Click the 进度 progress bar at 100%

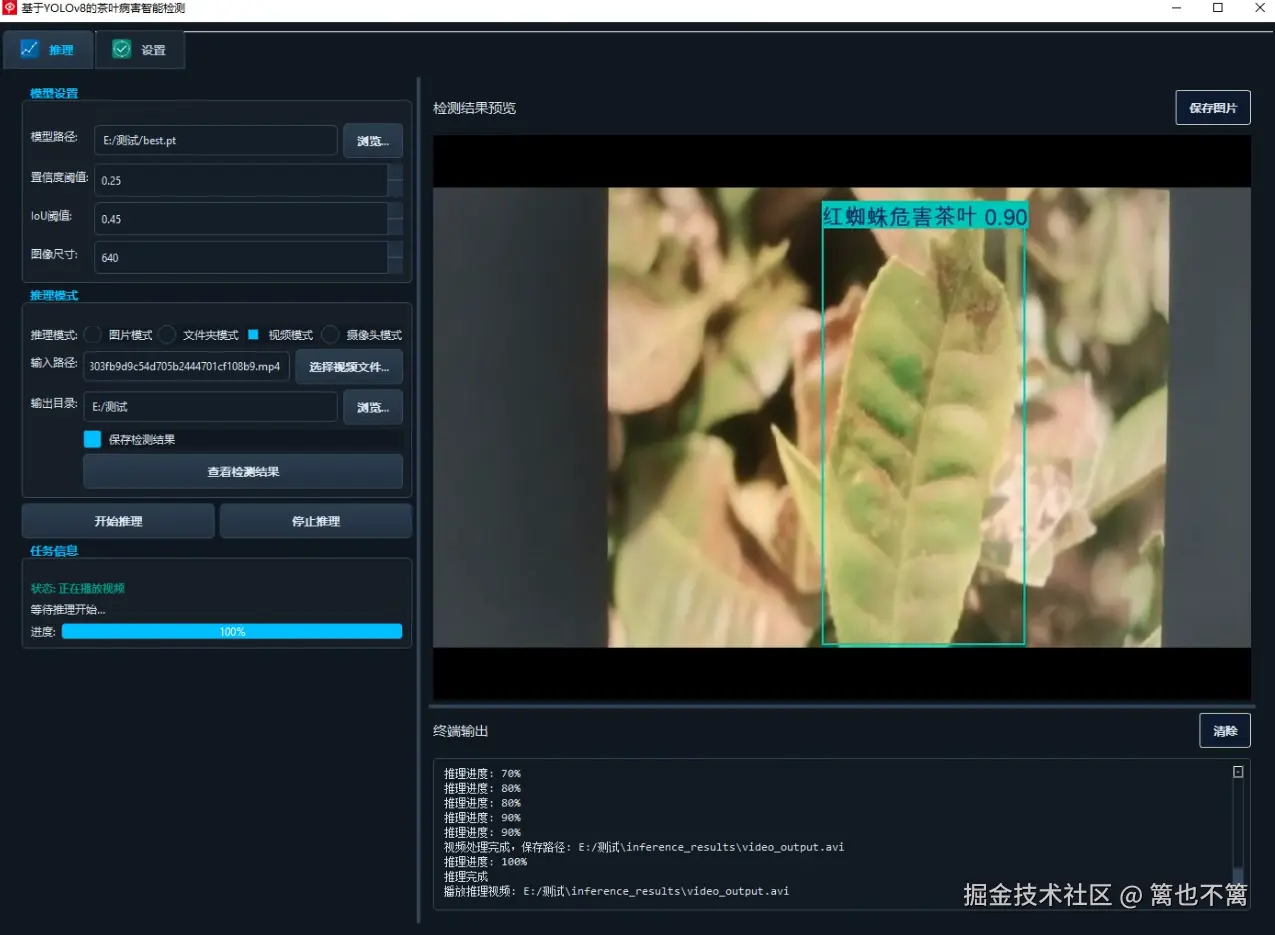click(x=232, y=632)
